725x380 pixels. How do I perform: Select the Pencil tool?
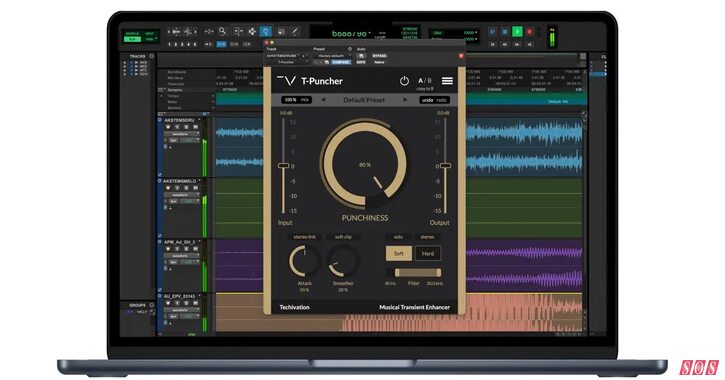pos(295,31)
